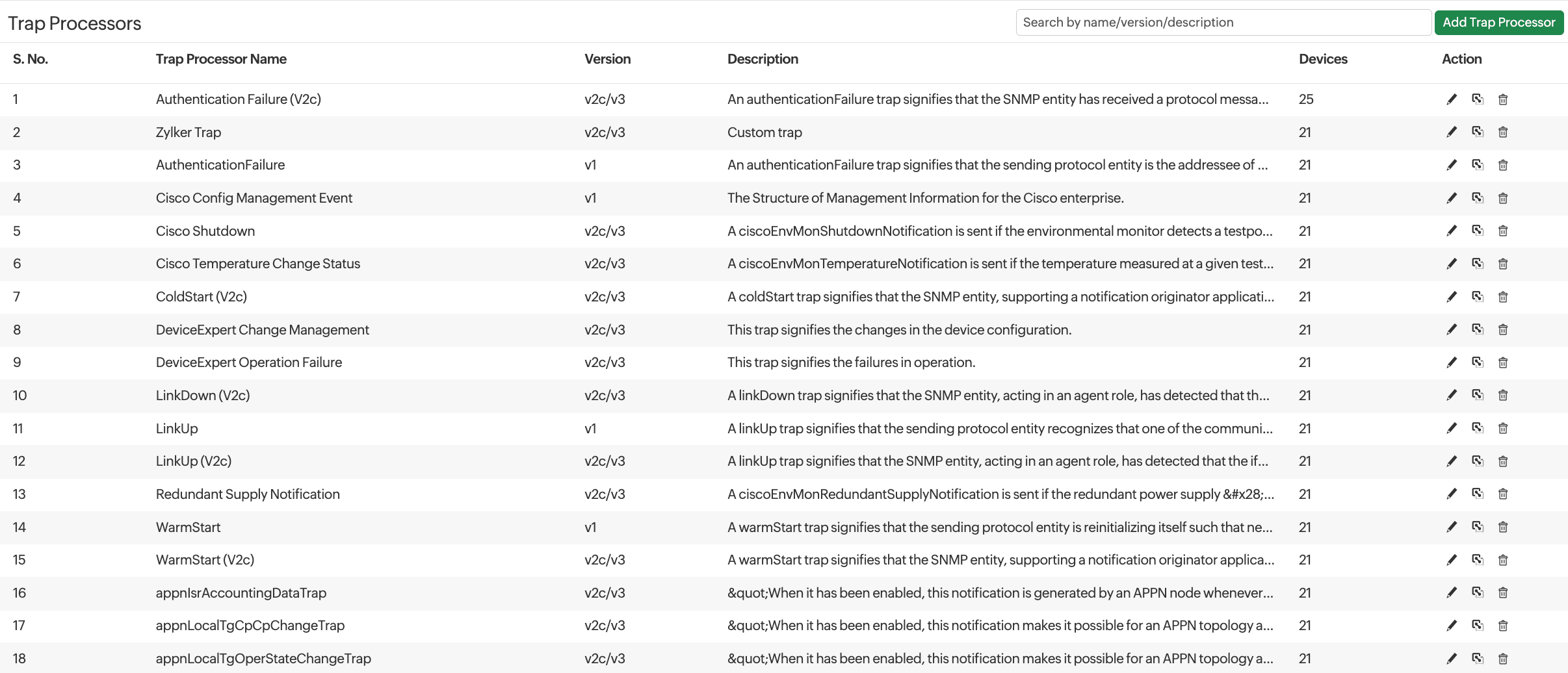
Task: Edit Authentication Failure (V2c) trap processor
Action: point(1452,99)
